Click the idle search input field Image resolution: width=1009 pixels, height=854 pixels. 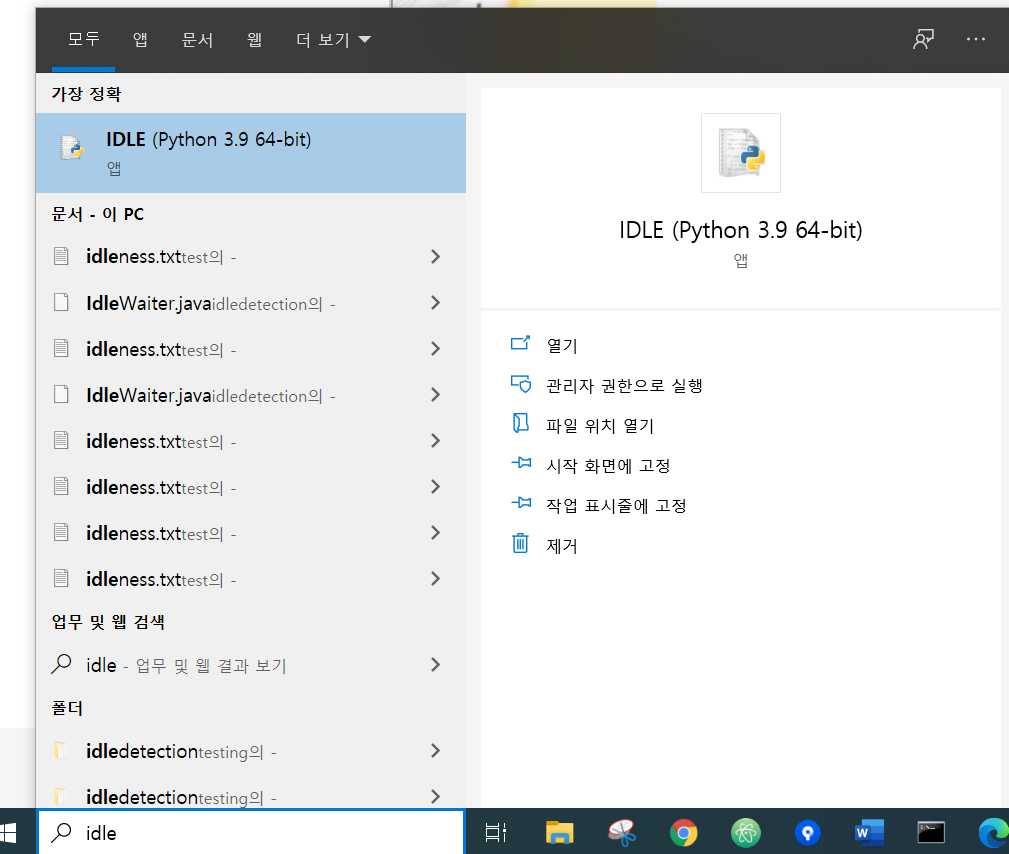[251, 832]
